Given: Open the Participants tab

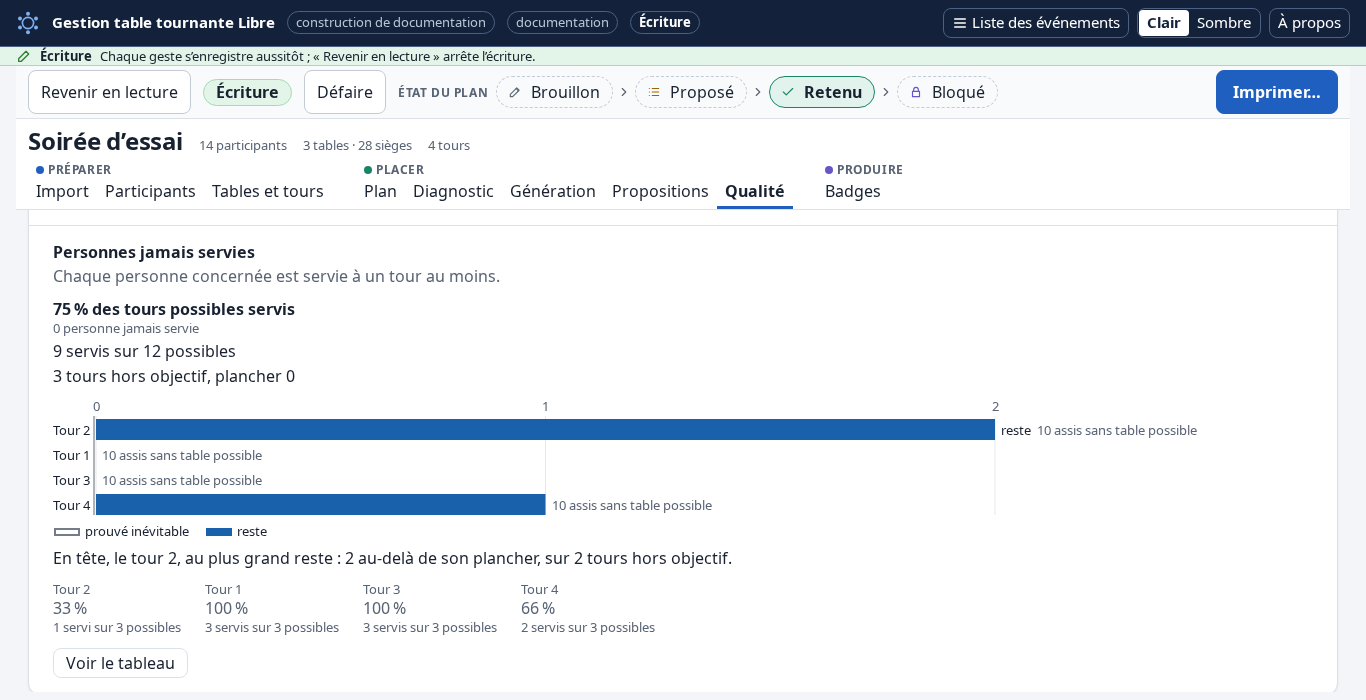Looking at the screenshot, I should pos(150,191).
